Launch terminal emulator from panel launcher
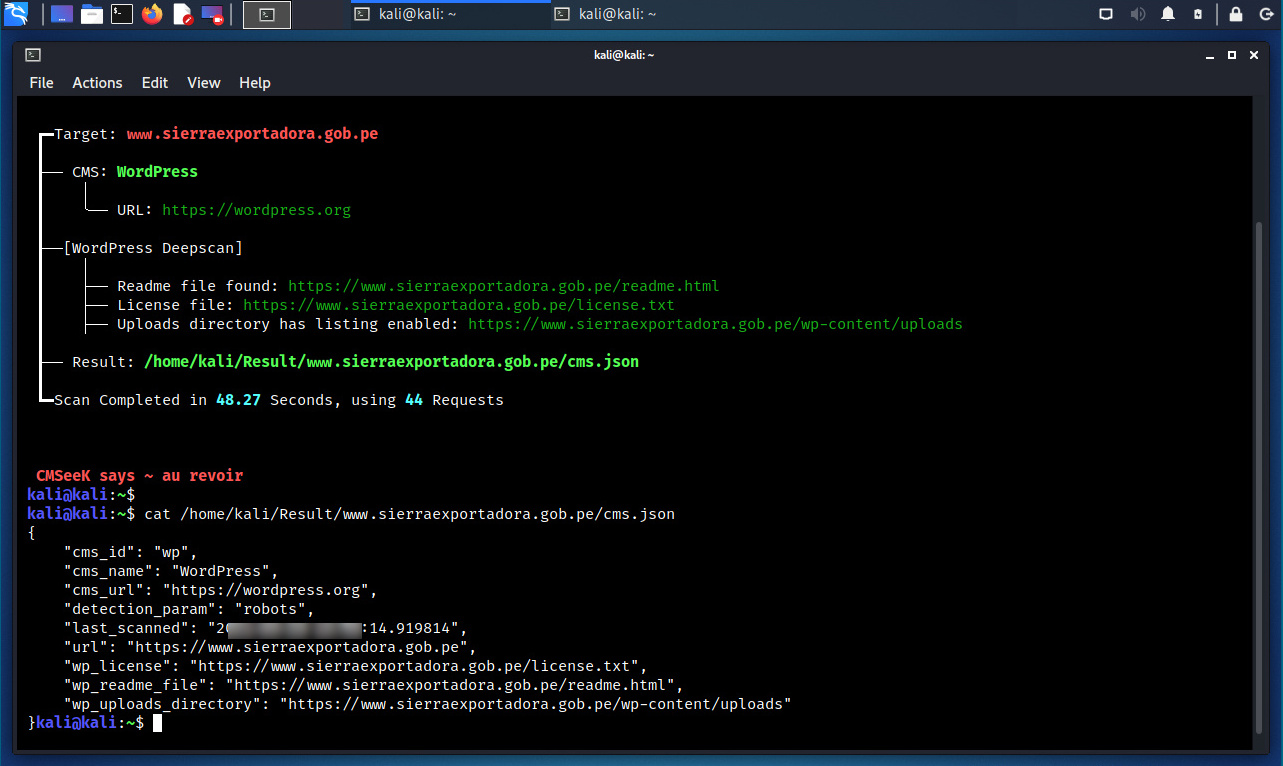 pos(121,14)
